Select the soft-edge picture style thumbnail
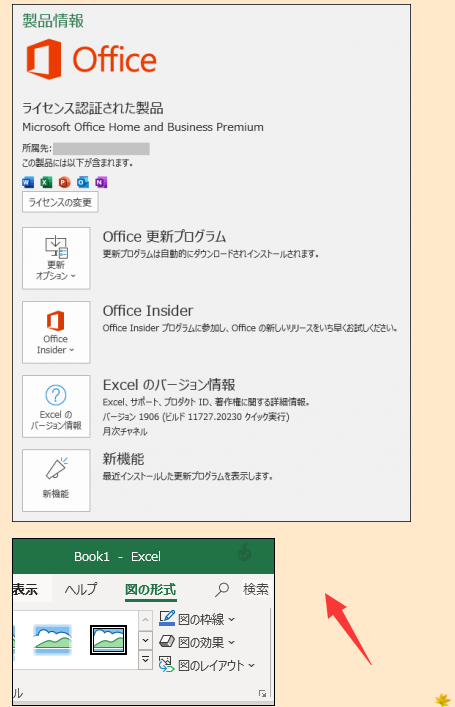 [52, 639]
